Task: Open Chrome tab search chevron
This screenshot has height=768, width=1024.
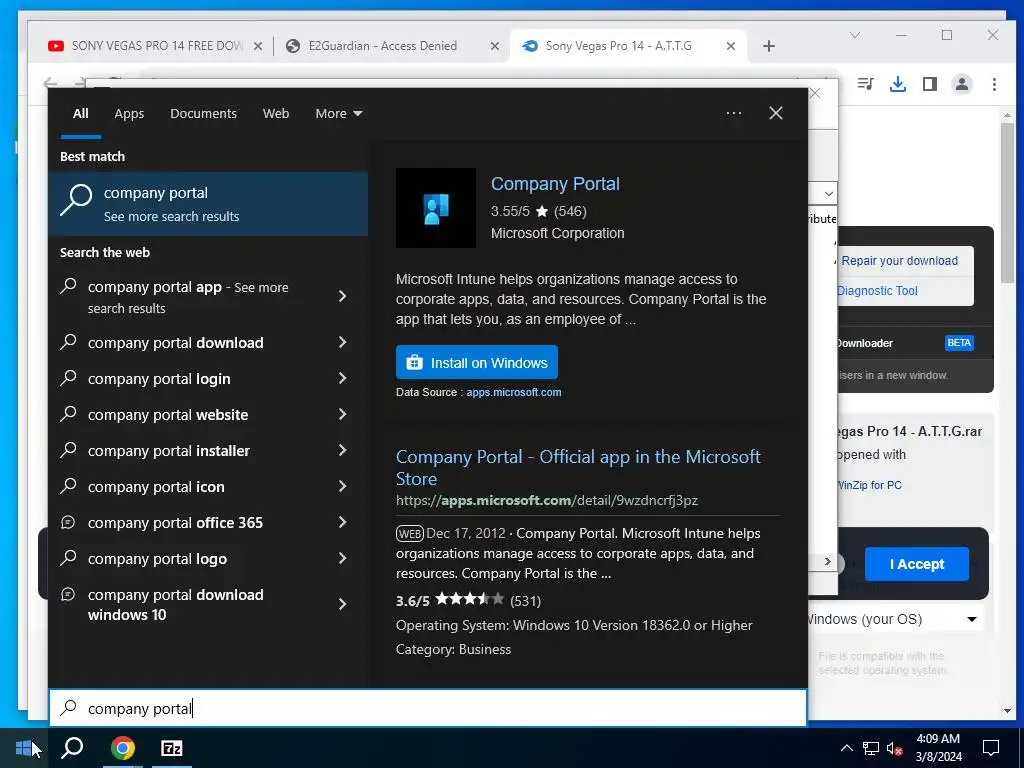Action: point(855,35)
